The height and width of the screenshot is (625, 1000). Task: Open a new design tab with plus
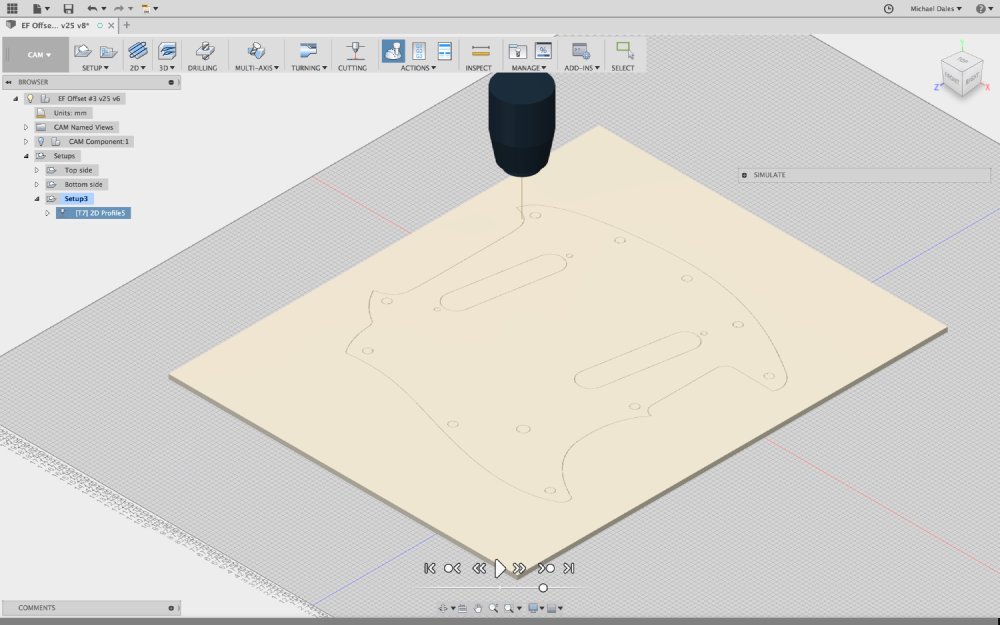point(126,26)
